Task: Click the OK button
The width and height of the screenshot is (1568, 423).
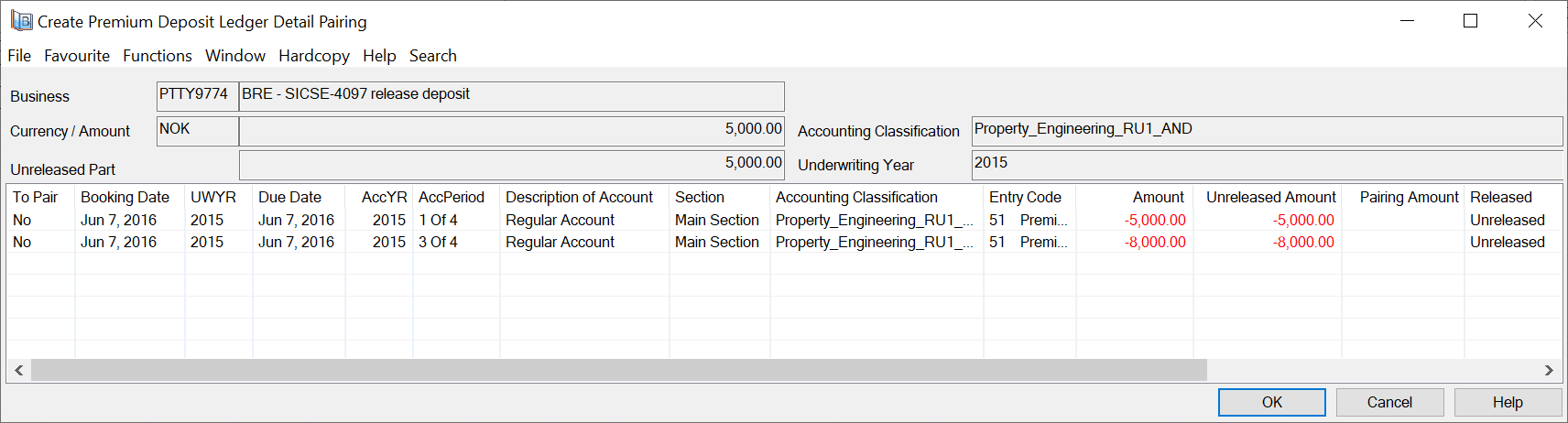Action: [x=1271, y=402]
